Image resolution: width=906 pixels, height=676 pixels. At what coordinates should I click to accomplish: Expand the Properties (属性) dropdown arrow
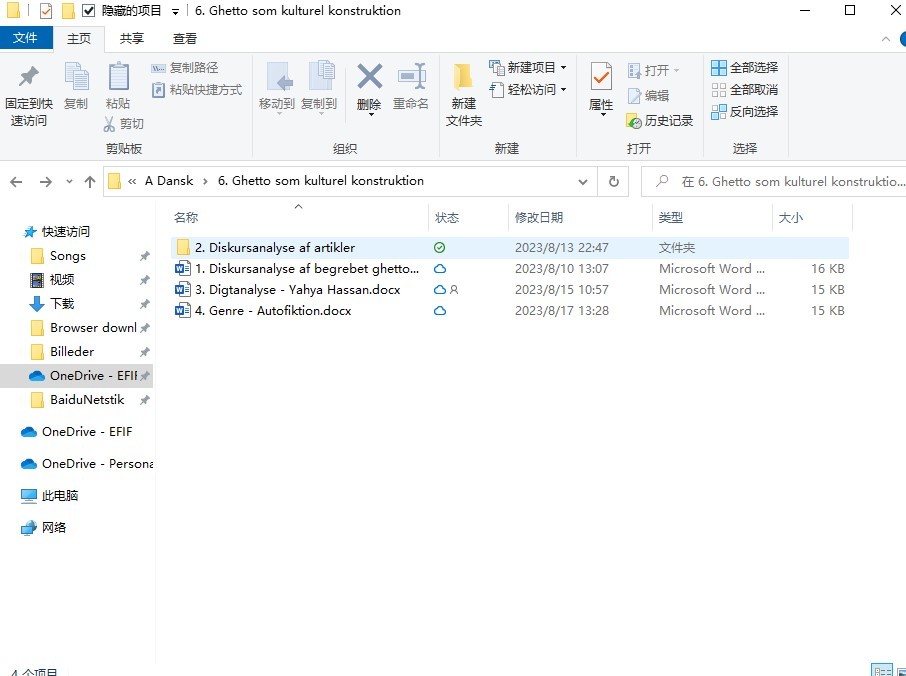point(603,114)
